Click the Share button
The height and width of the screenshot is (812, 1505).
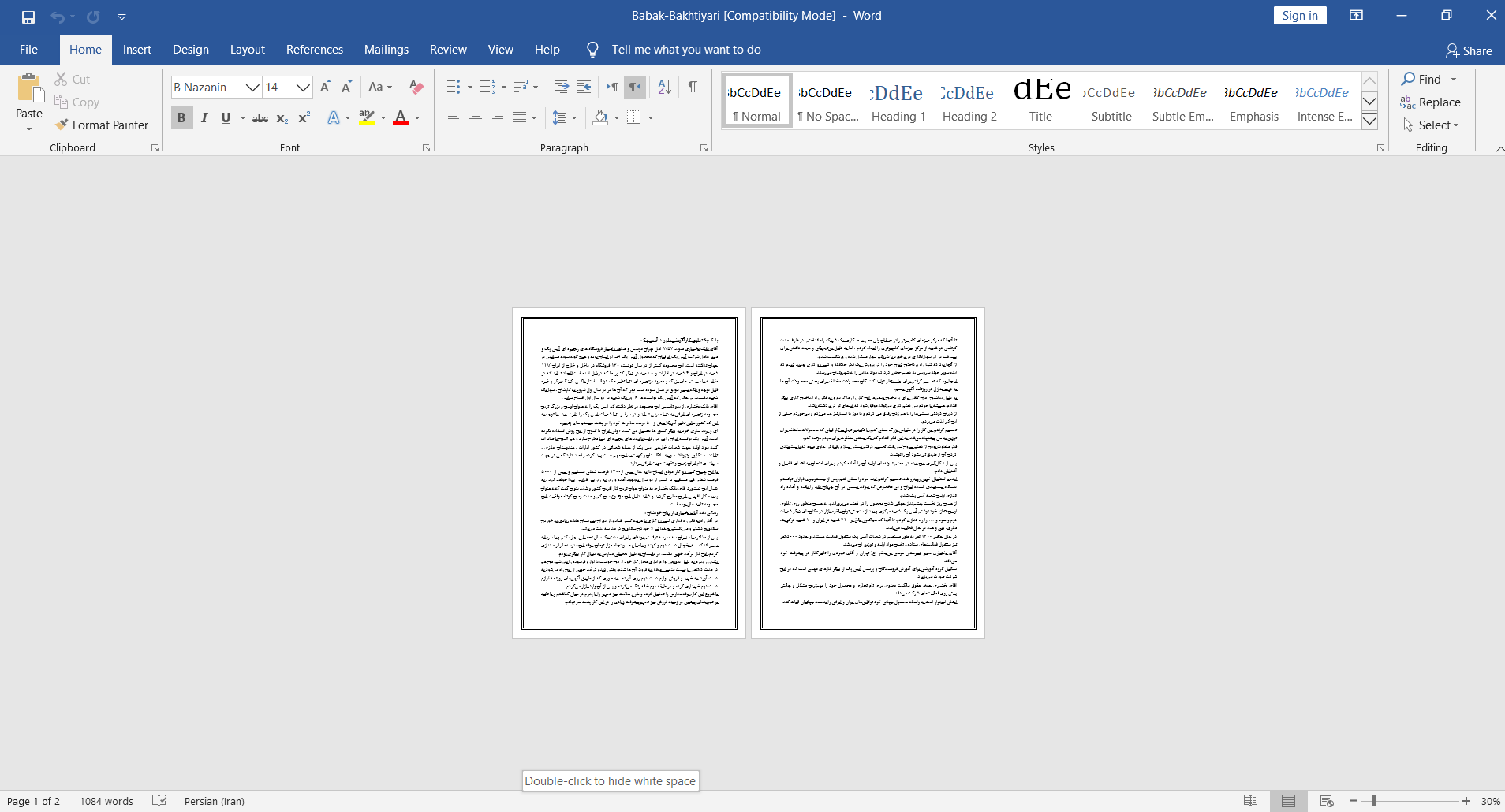[x=1469, y=50]
